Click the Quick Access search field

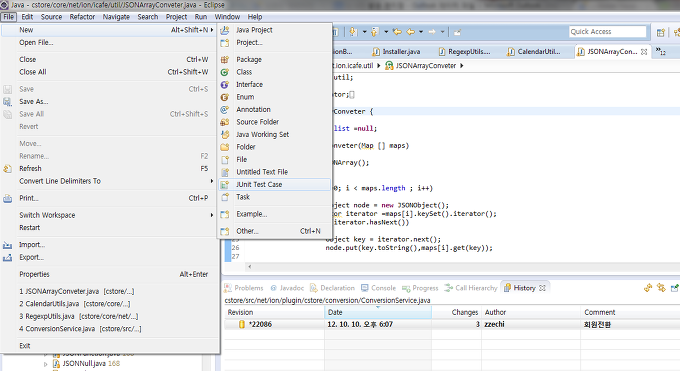(607, 32)
